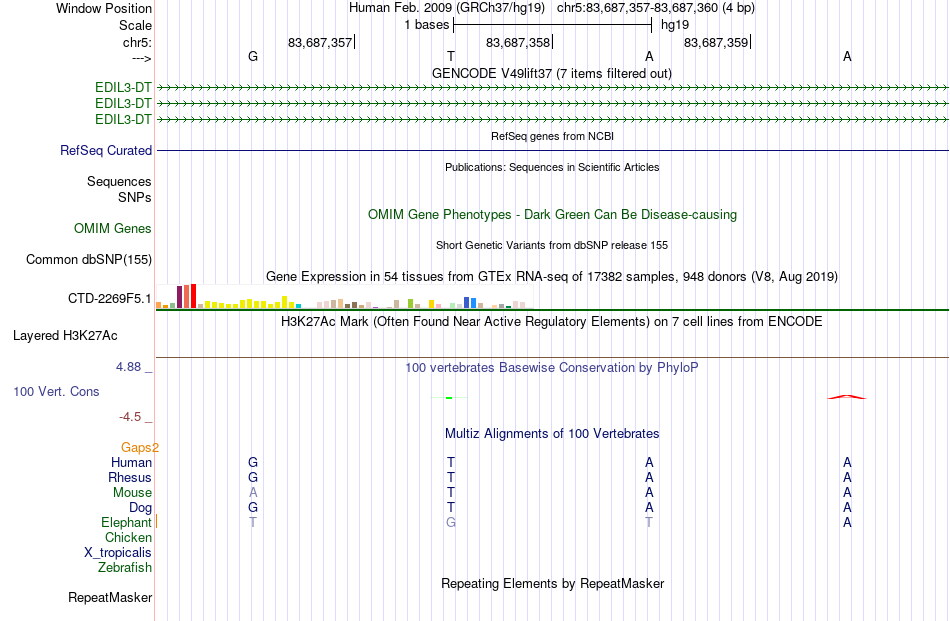Click the Human Feb. 2009 (GRCh37/hg19) title text
Image resolution: width=950 pixels, height=621 pixels.
click(447, 8)
